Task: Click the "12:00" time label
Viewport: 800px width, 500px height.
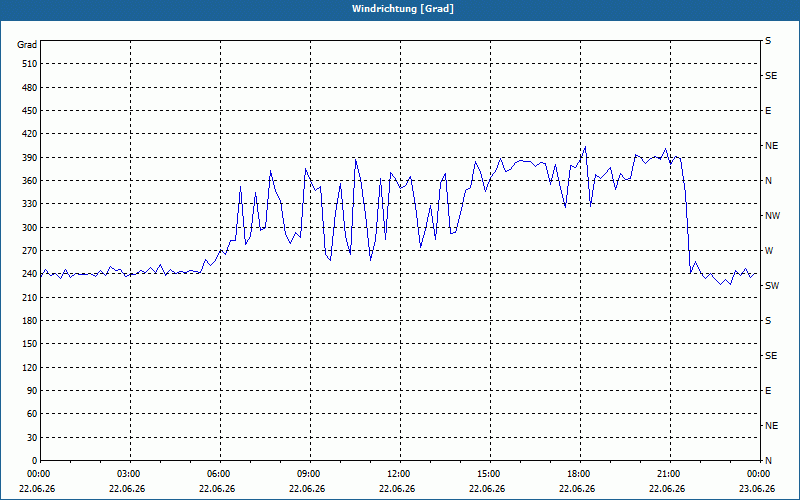Action: point(400,474)
